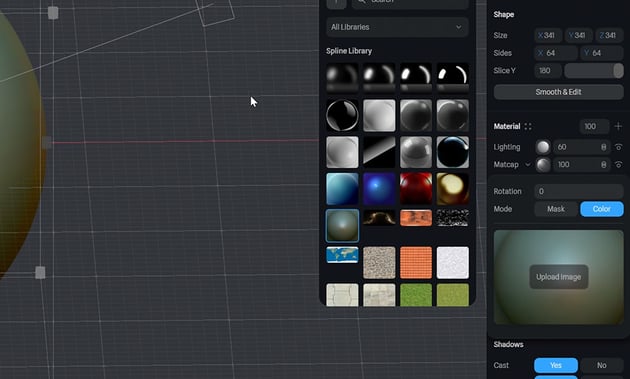Click the Smooth & Edit button
This screenshot has height=379, width=630.
point(558,92)
